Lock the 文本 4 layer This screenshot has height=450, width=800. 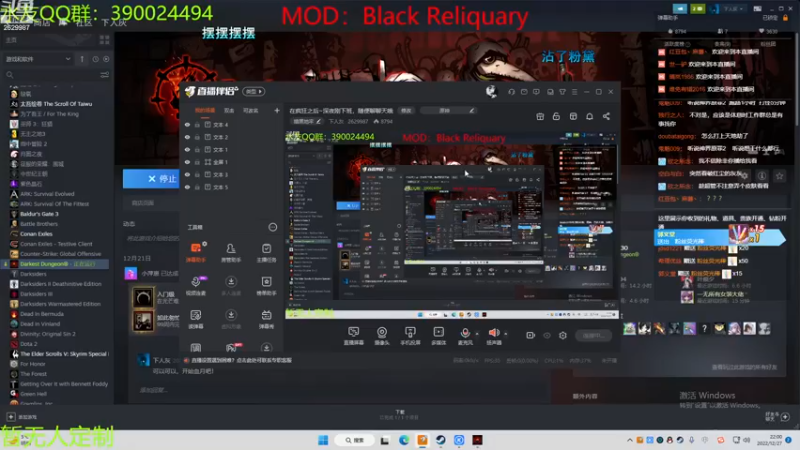pos(197,124)
